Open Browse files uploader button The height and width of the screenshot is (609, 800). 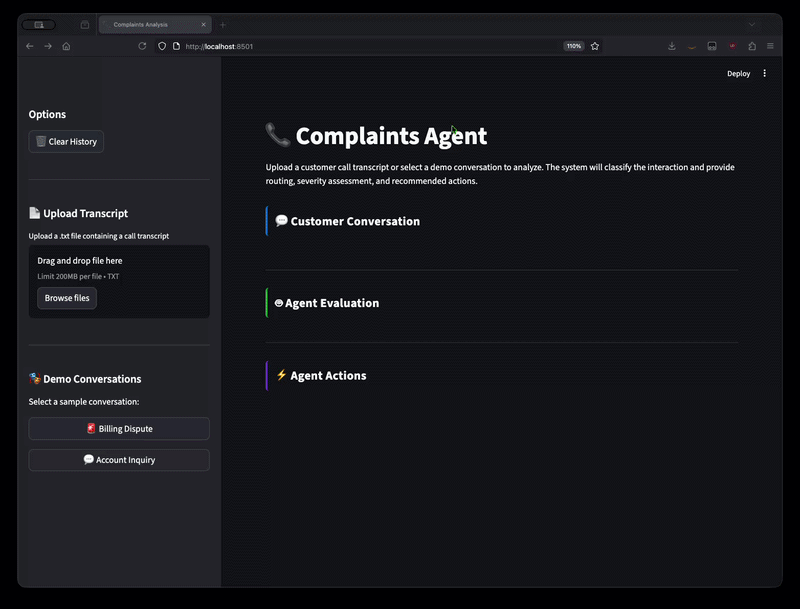pyautogui.click(x=67, y=298)
